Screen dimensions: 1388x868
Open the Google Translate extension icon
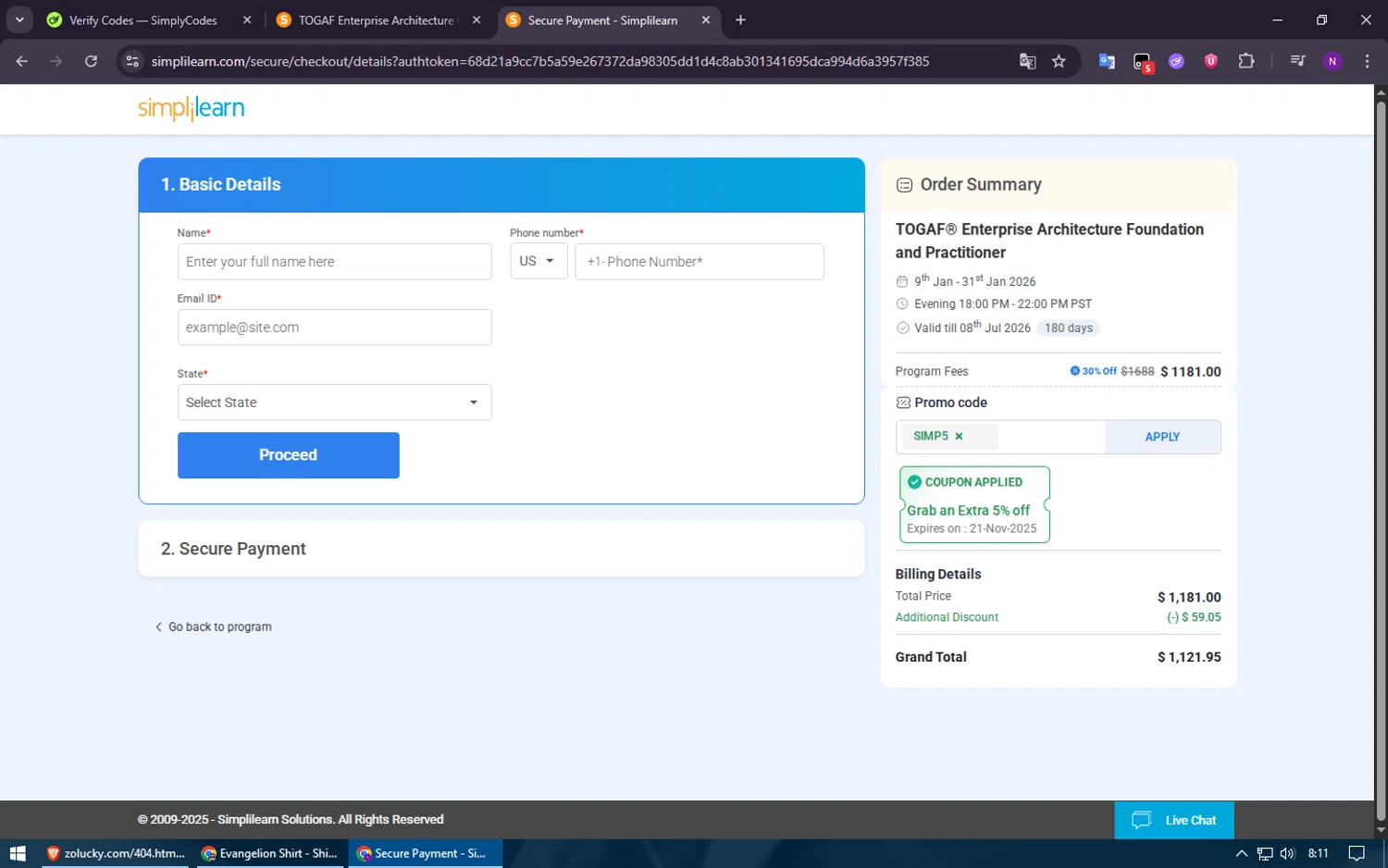click(1107, 61)
